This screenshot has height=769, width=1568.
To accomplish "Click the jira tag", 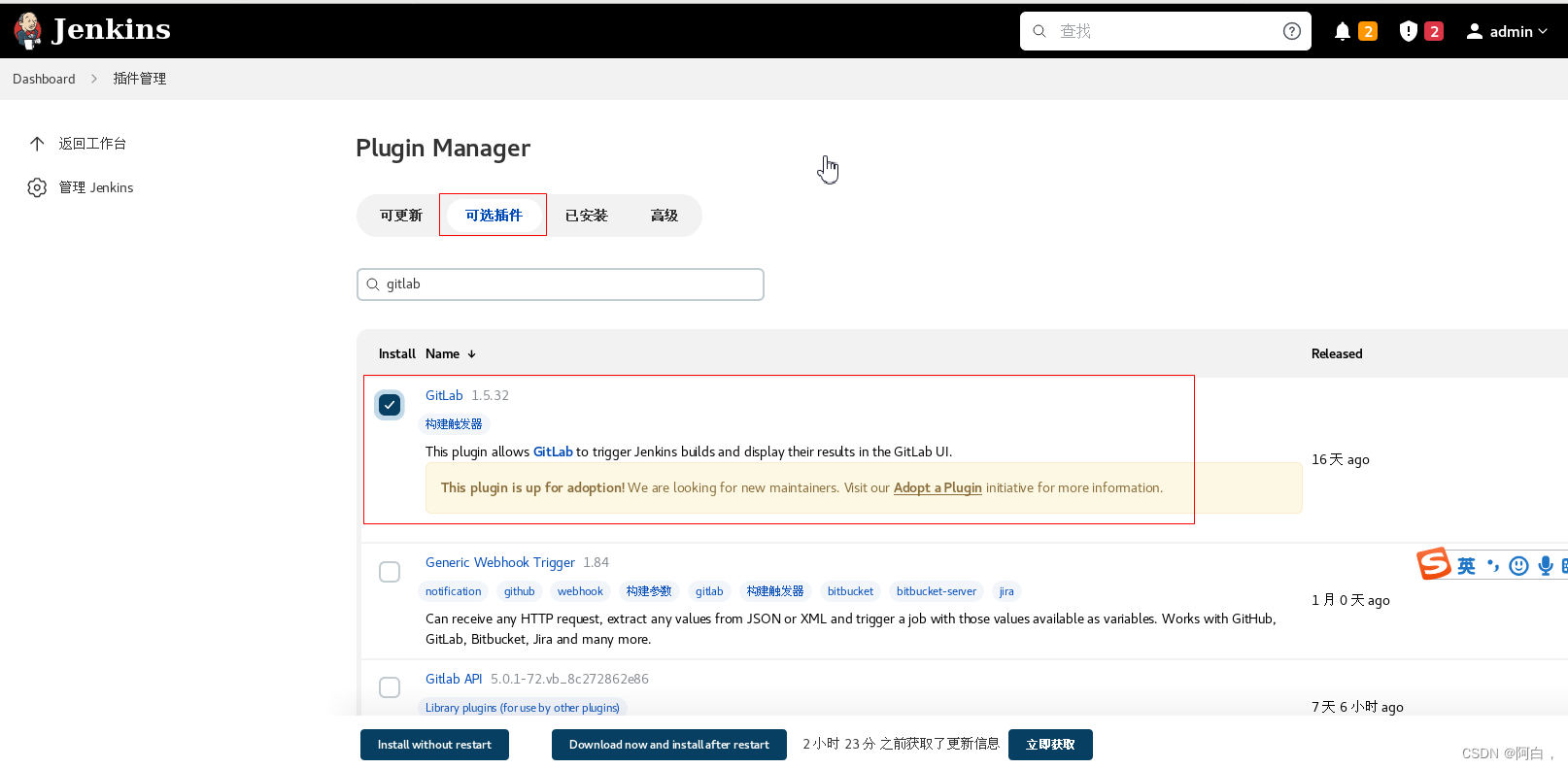I will 1006,591.
